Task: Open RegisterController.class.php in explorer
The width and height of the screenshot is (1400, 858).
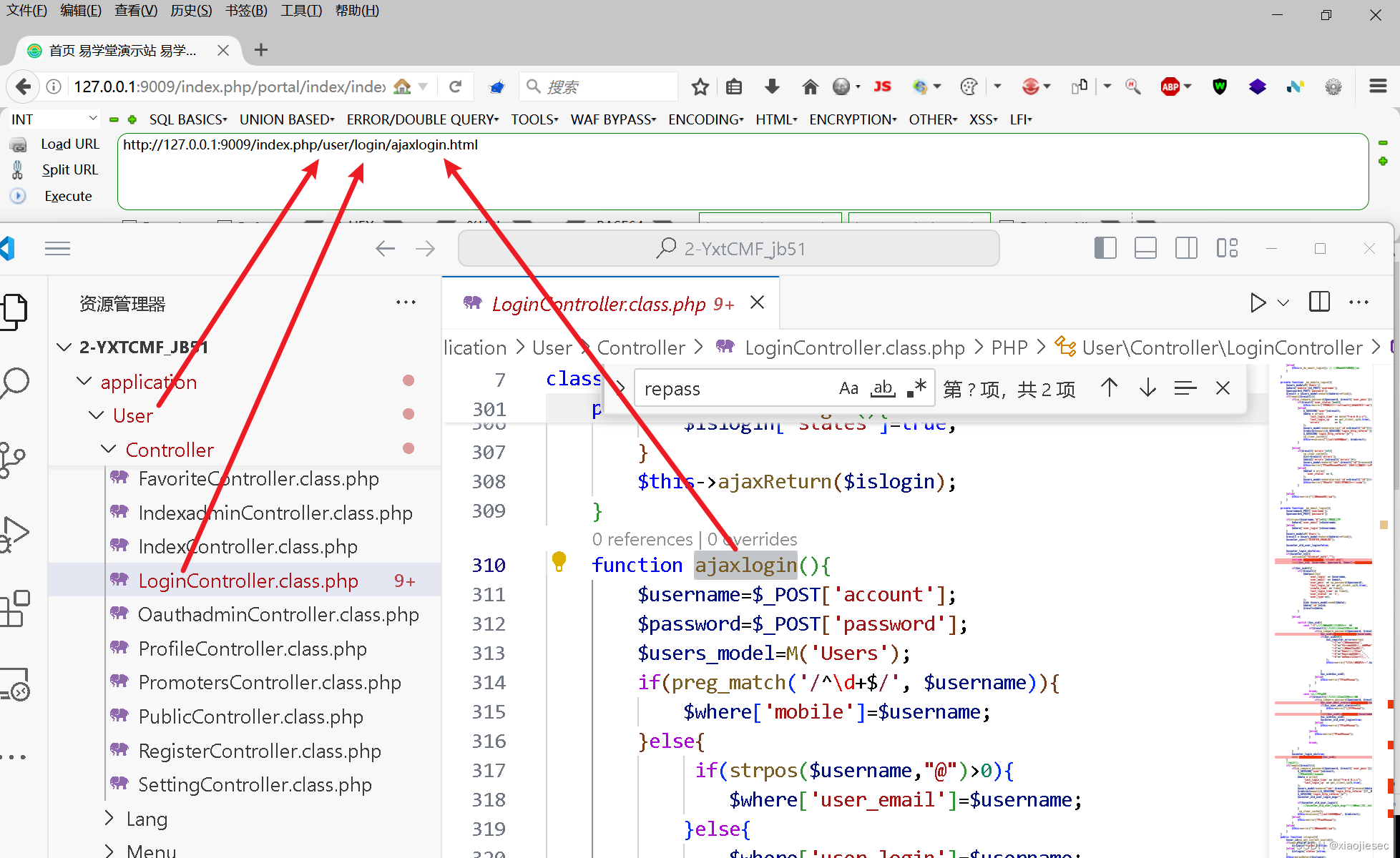Action: (x=259, y=751)
